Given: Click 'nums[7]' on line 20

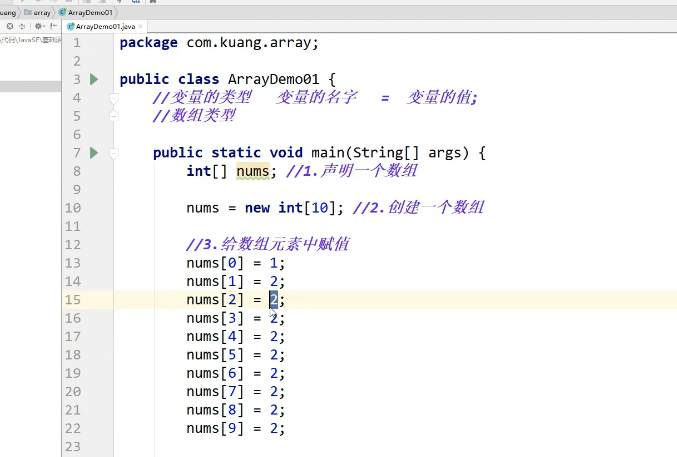Looking at the screenshot, I should tap(215, 392).
